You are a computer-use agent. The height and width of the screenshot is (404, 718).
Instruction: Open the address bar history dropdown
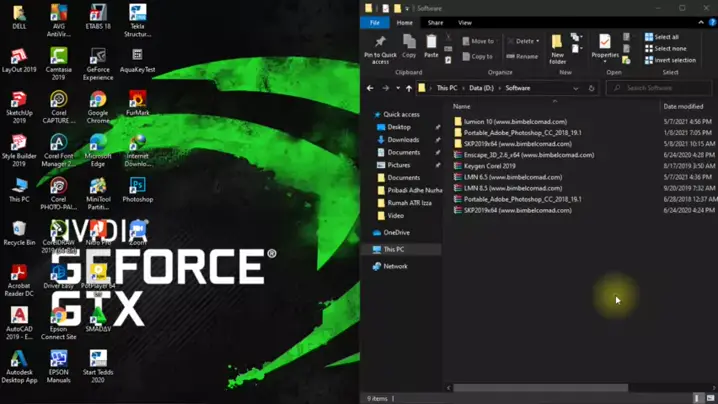[575, 88]
